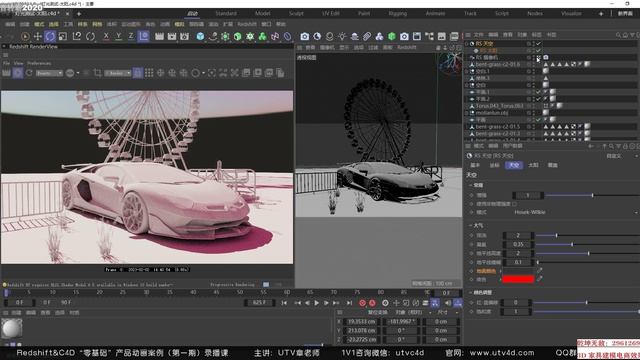Open the circle tool dropdown arrow in RenderView
This screenshot has height=360, width=640.
pyautogui.click(x=203, y=73)
